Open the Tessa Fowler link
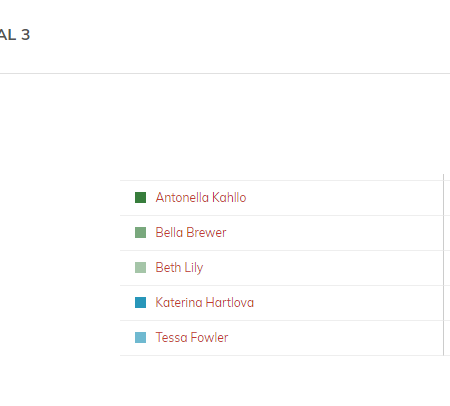Image resolution: width=450 pixels, height=406 pixels. pos(192,337)
